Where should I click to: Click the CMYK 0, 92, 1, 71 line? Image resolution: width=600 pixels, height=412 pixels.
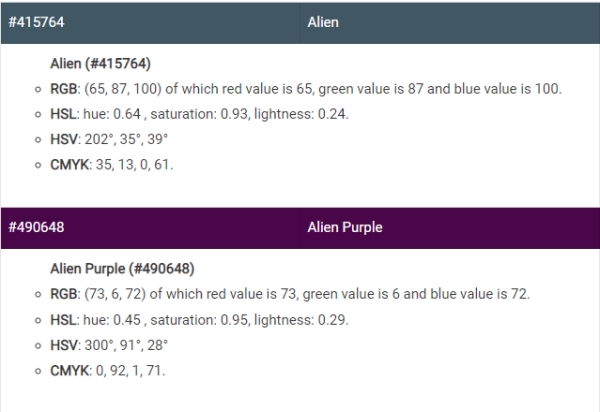point(108,370)
